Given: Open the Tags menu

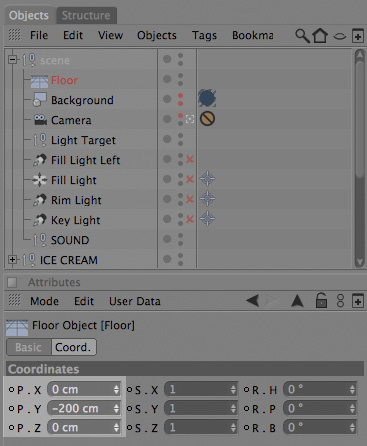Looking at the screenshot, I should (204, 35).
